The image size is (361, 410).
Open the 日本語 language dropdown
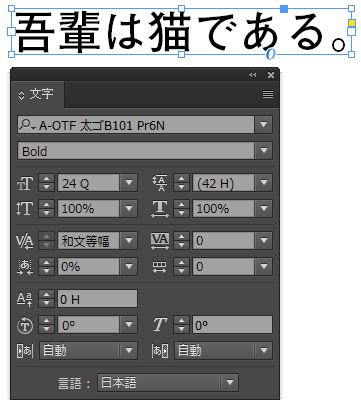230,382
